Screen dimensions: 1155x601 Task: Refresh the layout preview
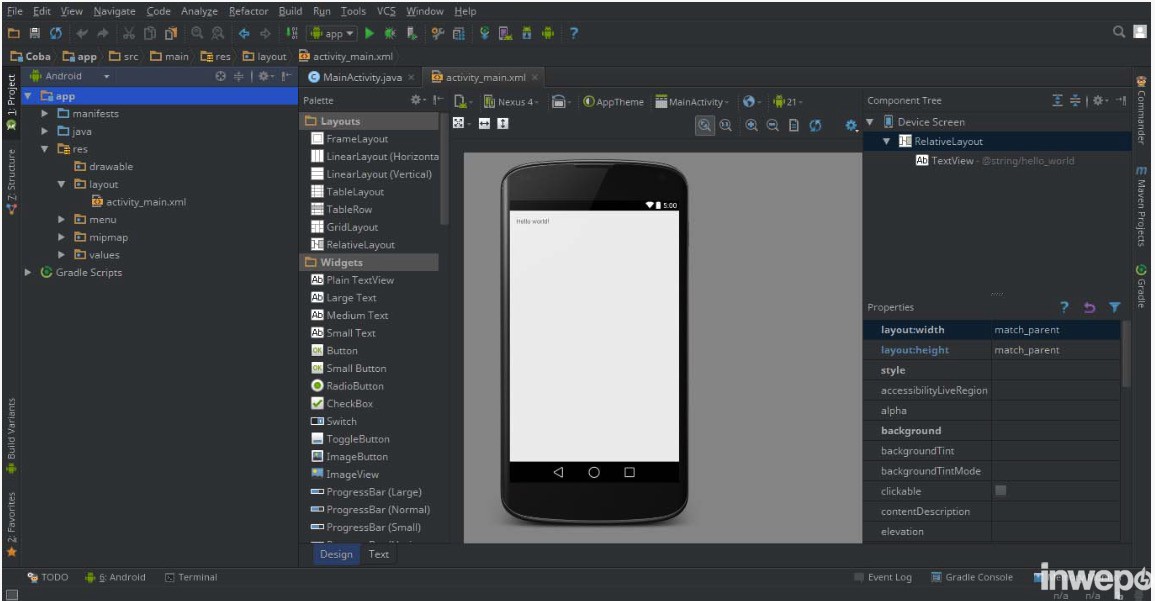click(815, 125)
